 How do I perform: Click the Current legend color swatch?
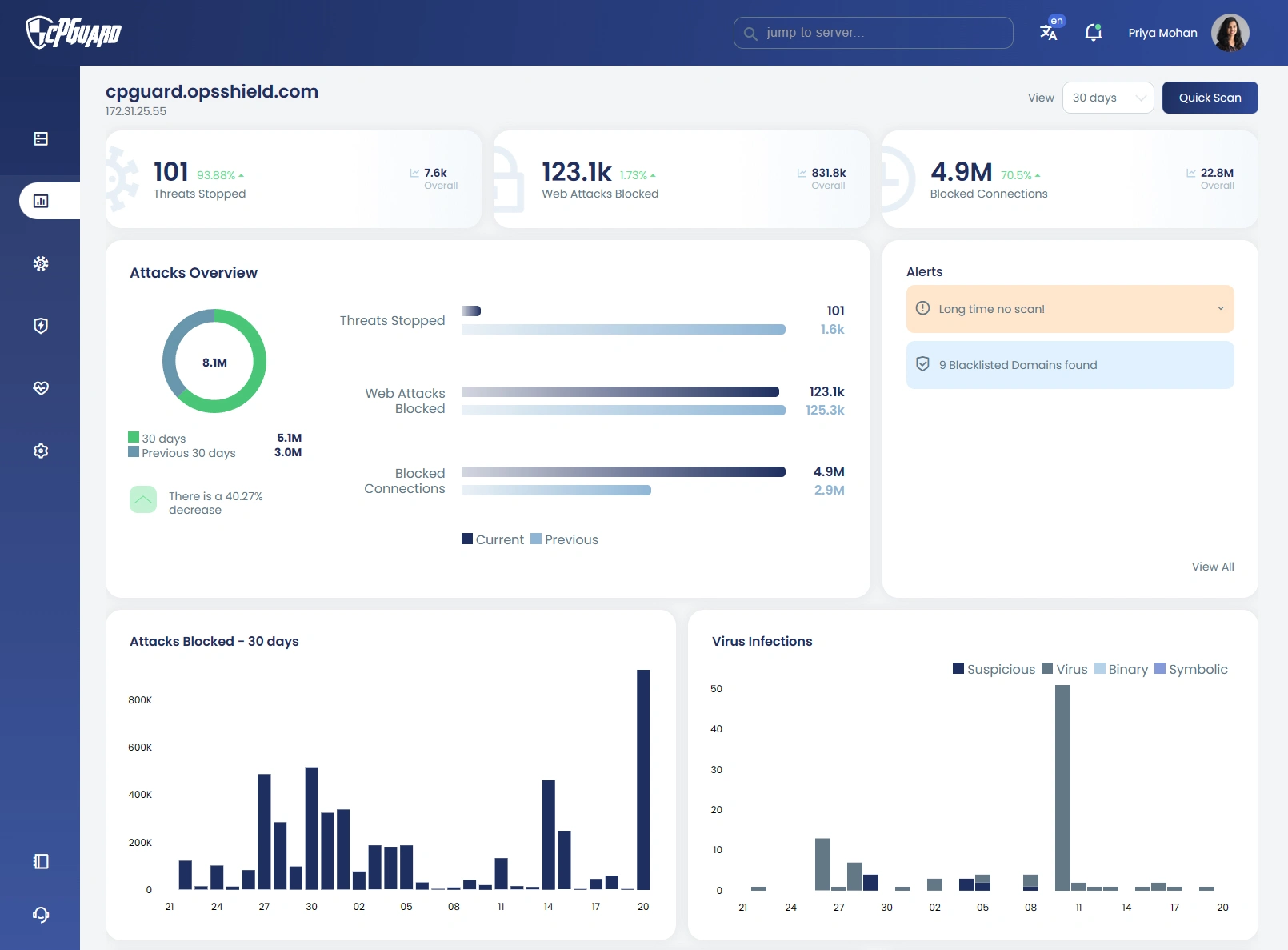click(x=467, y=539)
